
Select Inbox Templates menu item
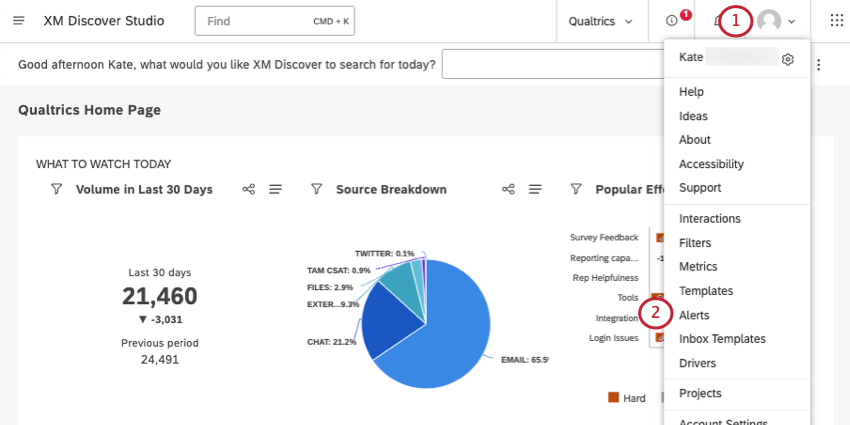pos(722,339)
